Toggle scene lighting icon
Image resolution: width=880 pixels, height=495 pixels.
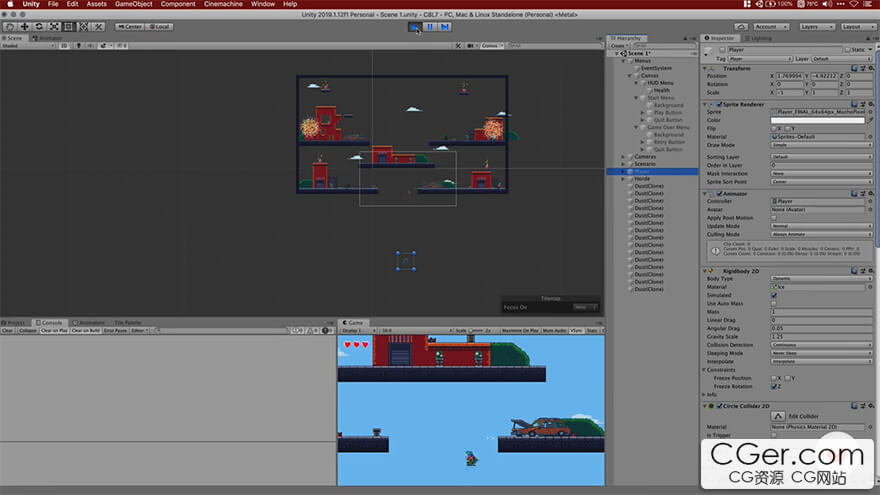(x=79, y=45)
